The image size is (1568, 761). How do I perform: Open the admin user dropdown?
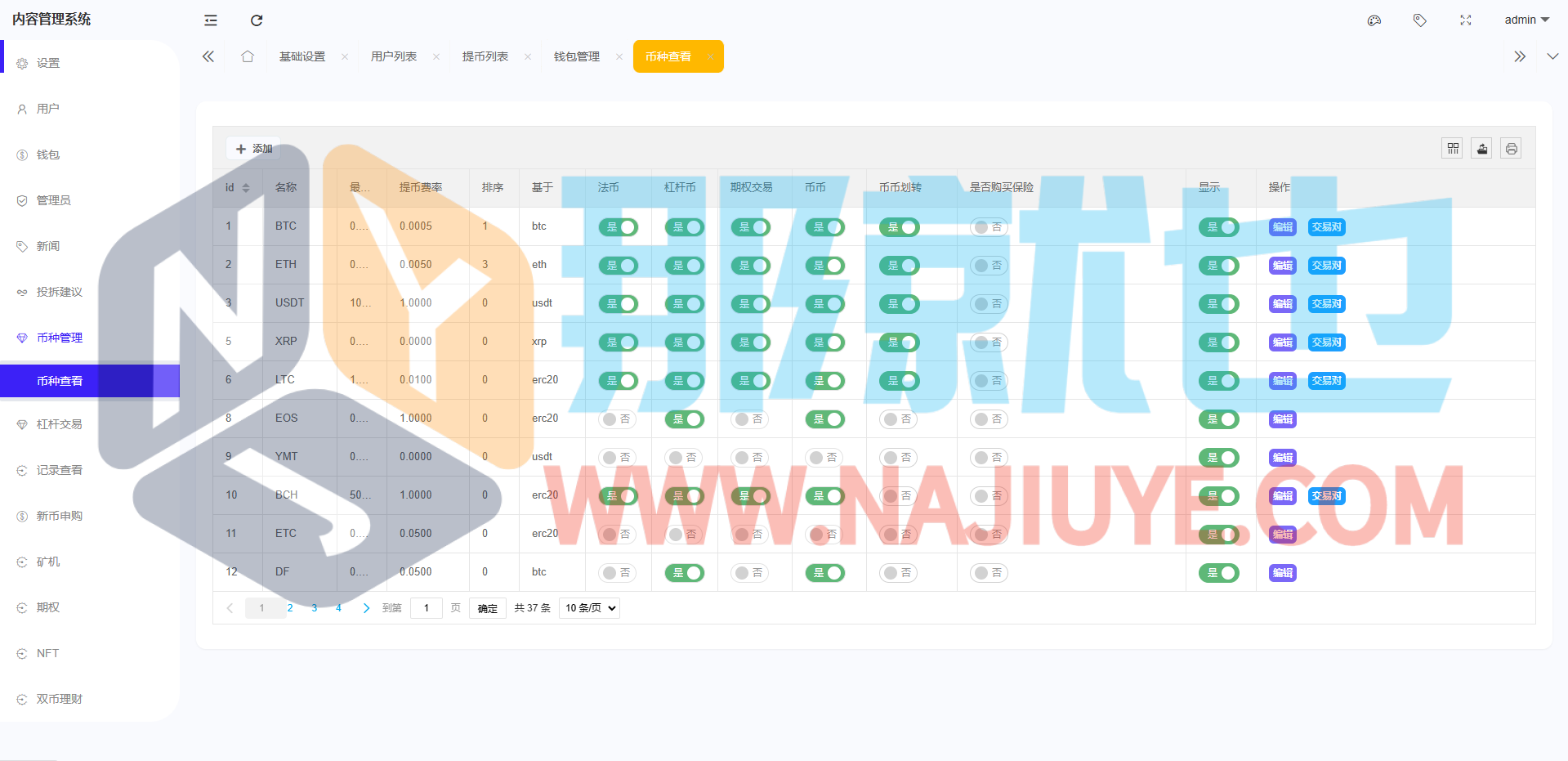pos(1526,20)
